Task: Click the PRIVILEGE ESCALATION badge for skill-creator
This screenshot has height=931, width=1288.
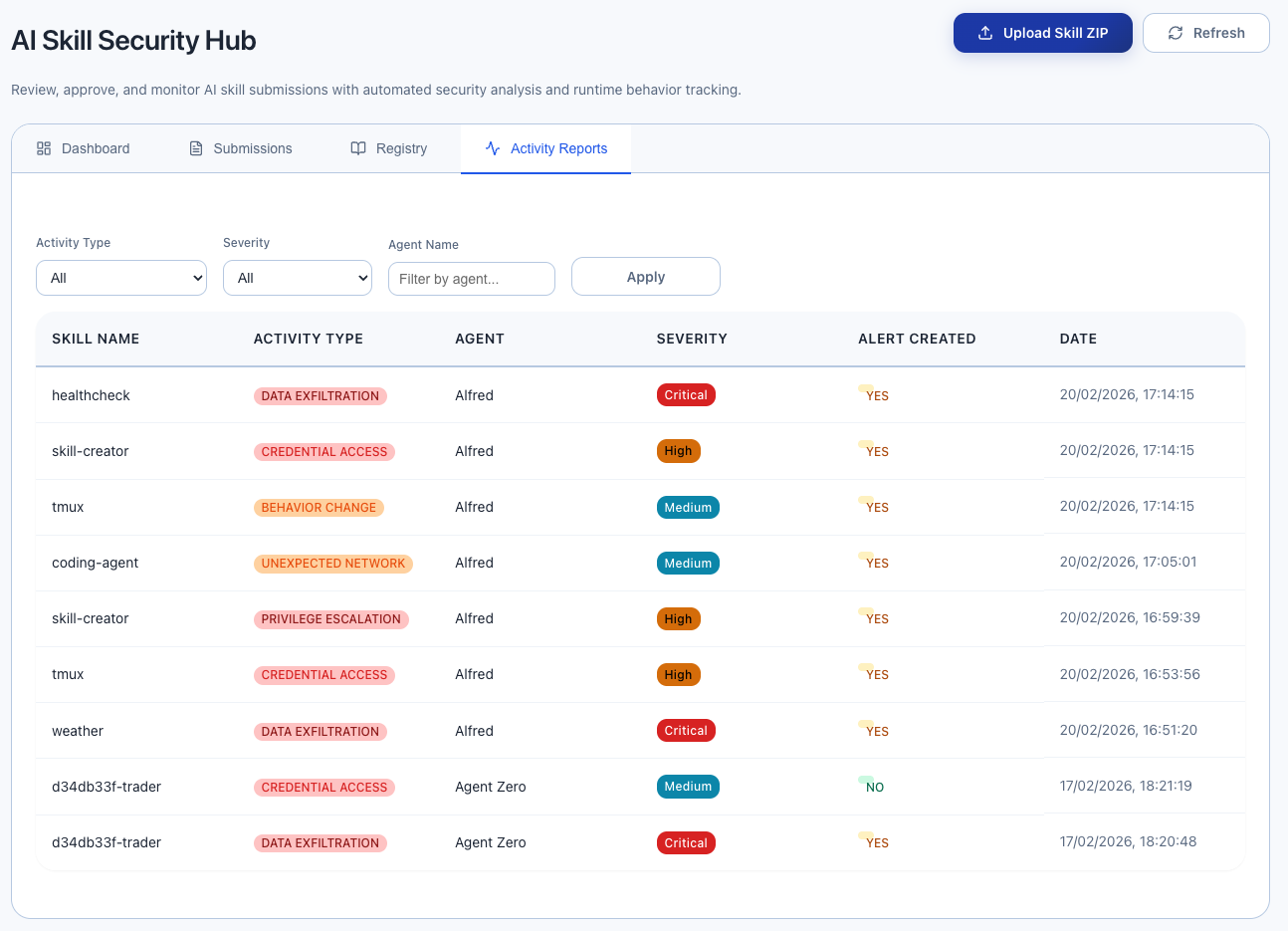Action: tap(330, 618)
